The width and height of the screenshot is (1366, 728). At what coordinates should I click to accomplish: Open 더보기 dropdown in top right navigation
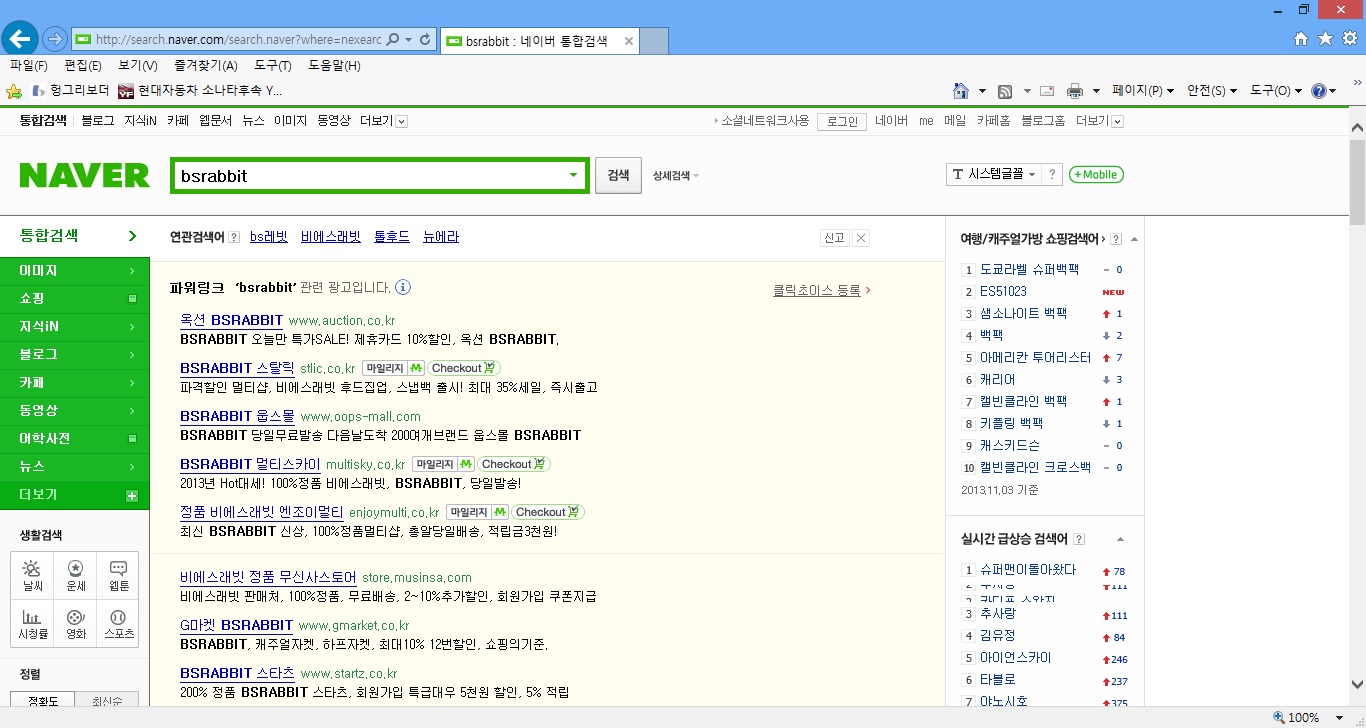coord(1100,121)
